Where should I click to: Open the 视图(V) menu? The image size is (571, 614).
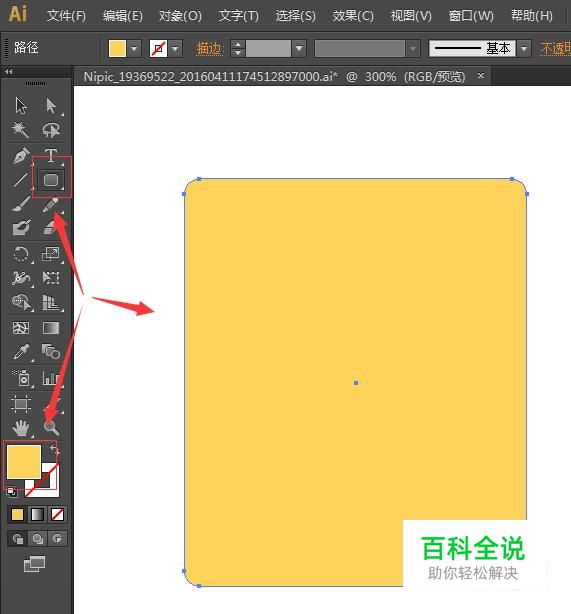click(x=411, y=16)
